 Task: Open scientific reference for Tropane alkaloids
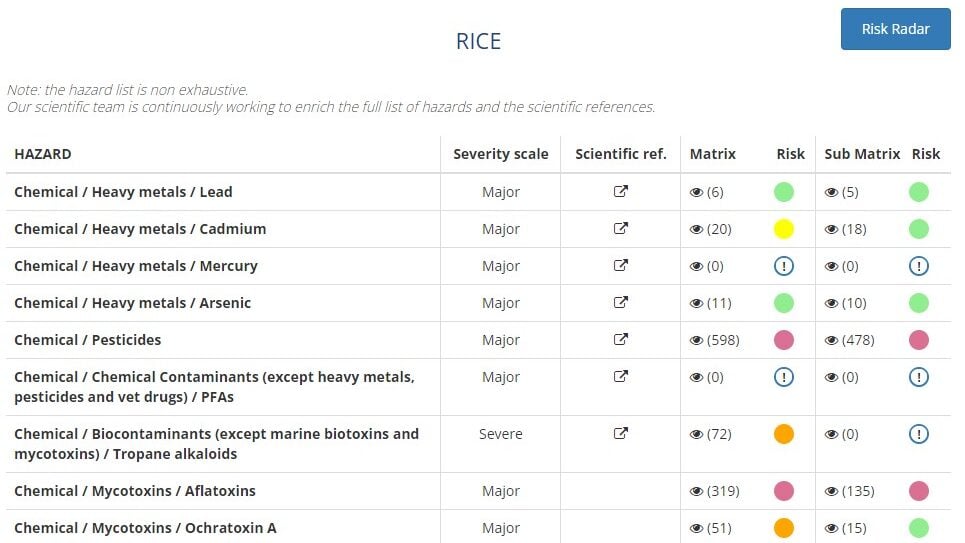(x=620, y=433)
